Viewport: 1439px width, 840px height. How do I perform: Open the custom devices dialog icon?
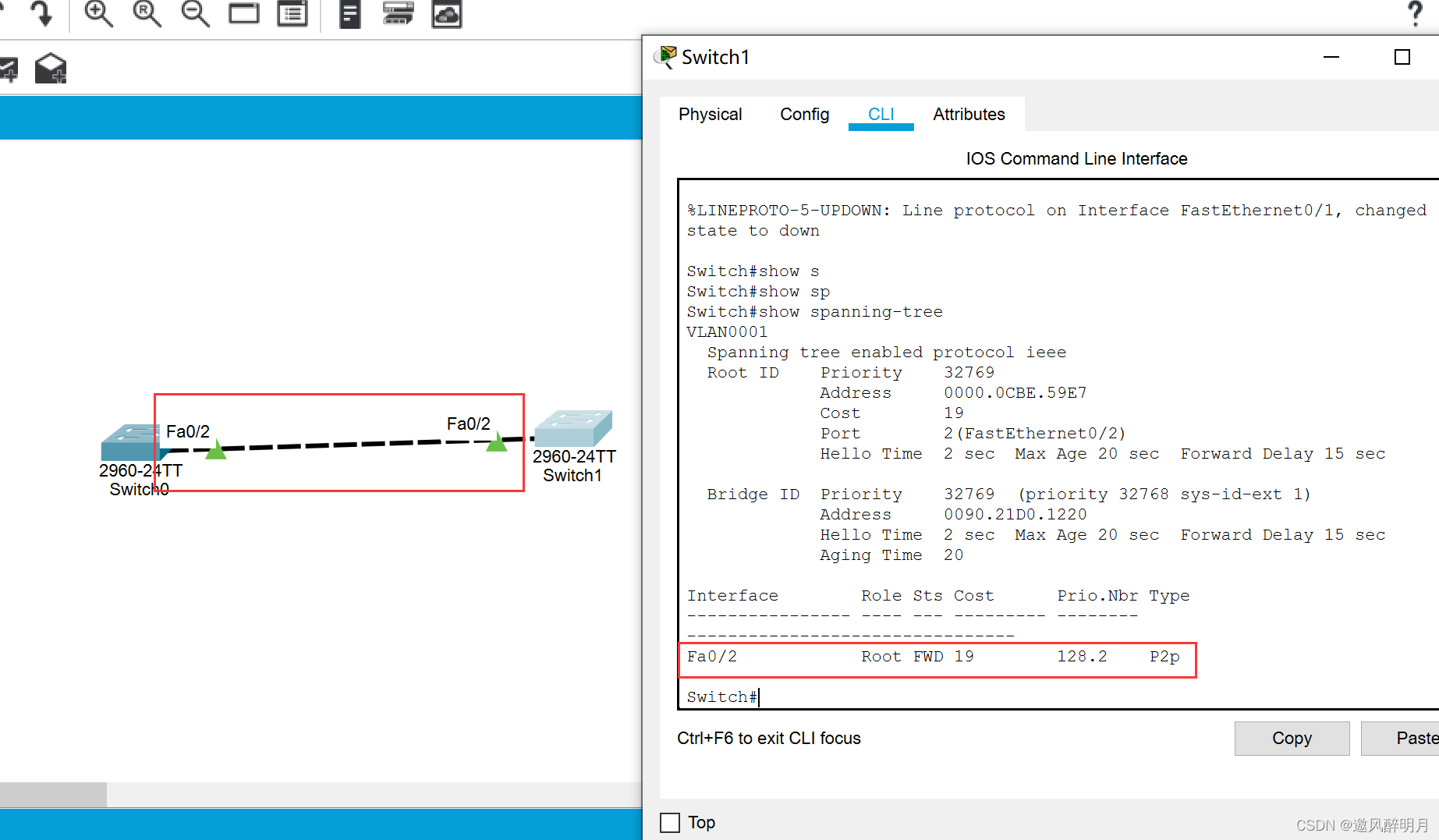pyautogui.click(x=292, y=13)
